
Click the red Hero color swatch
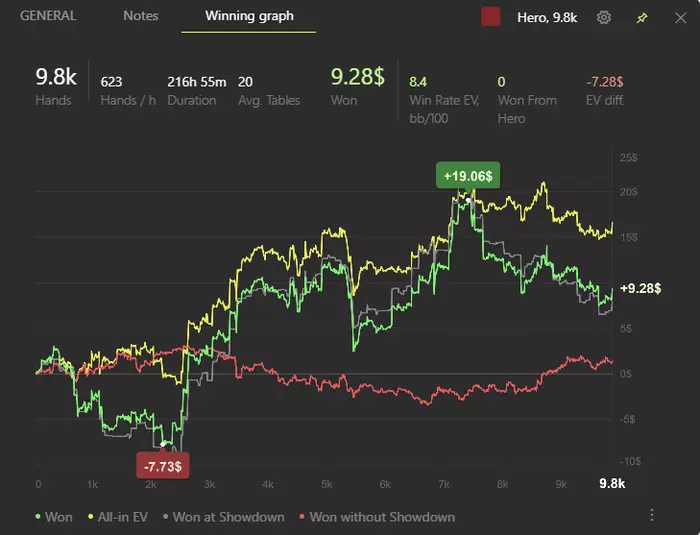tap(491, 17)
